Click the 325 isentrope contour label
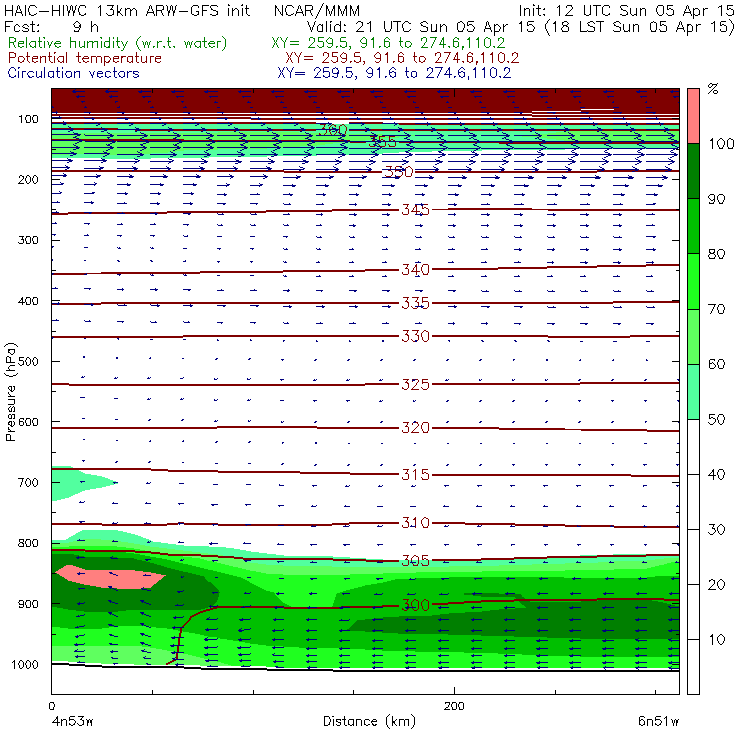Viewport: 740px width, 740px height. (415, 384)
